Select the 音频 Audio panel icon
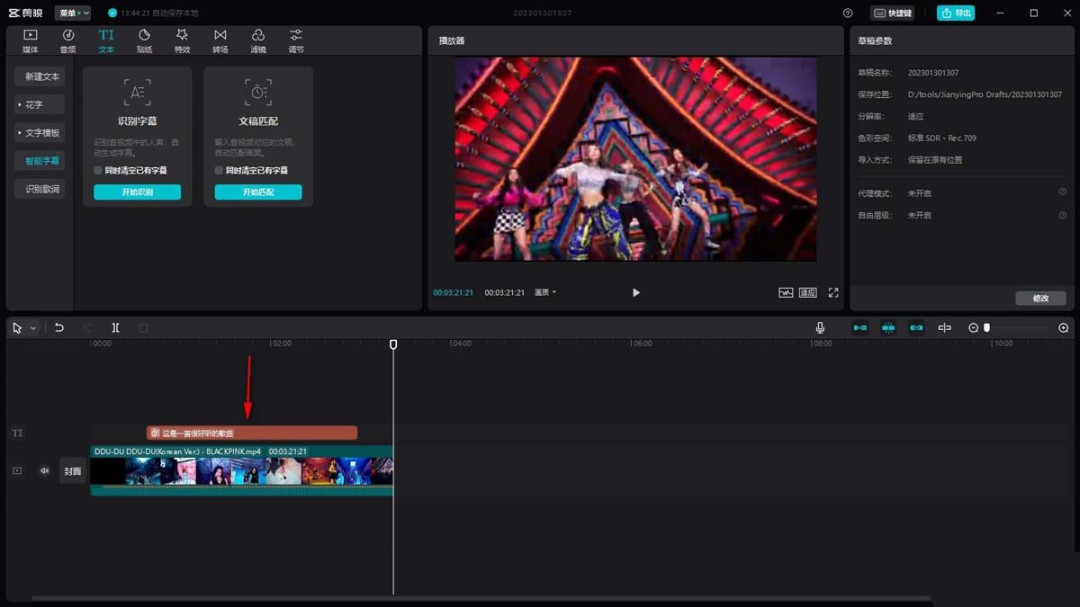Viewport: 1080px width, 607px height. pyautogui.click(x=66, y=39)
